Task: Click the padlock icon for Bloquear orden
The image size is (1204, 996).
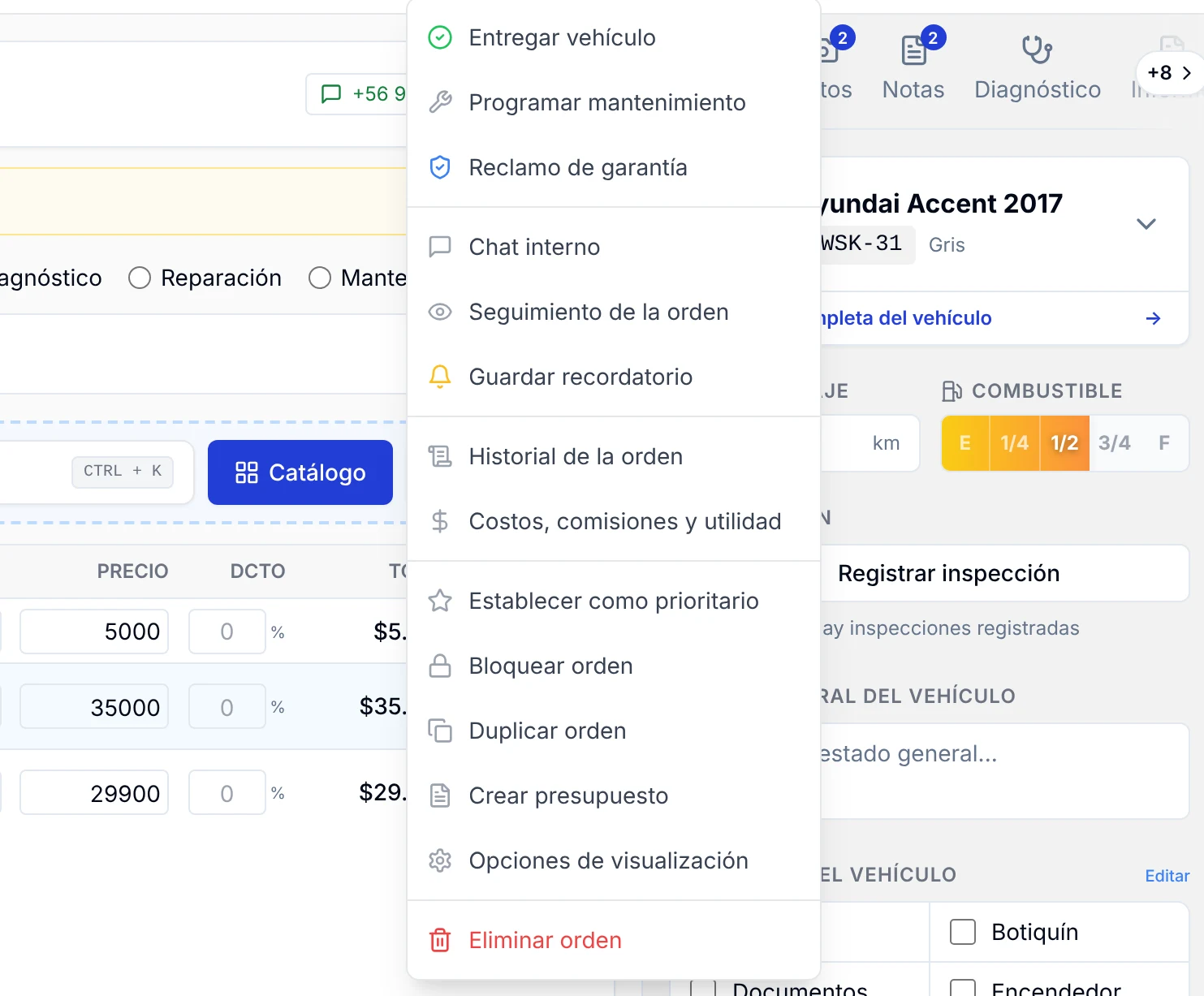Action: tap(439, 666)
